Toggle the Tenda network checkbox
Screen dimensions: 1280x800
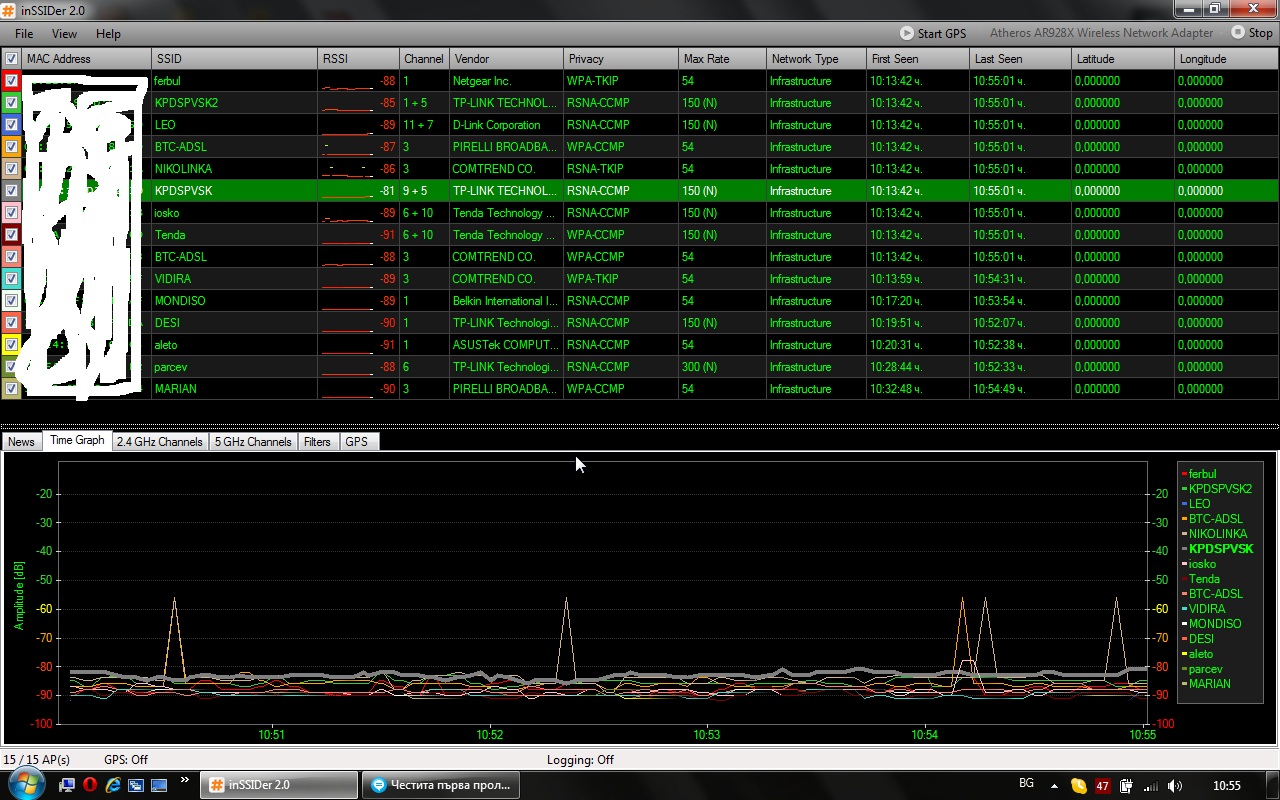tap(11, 235)
